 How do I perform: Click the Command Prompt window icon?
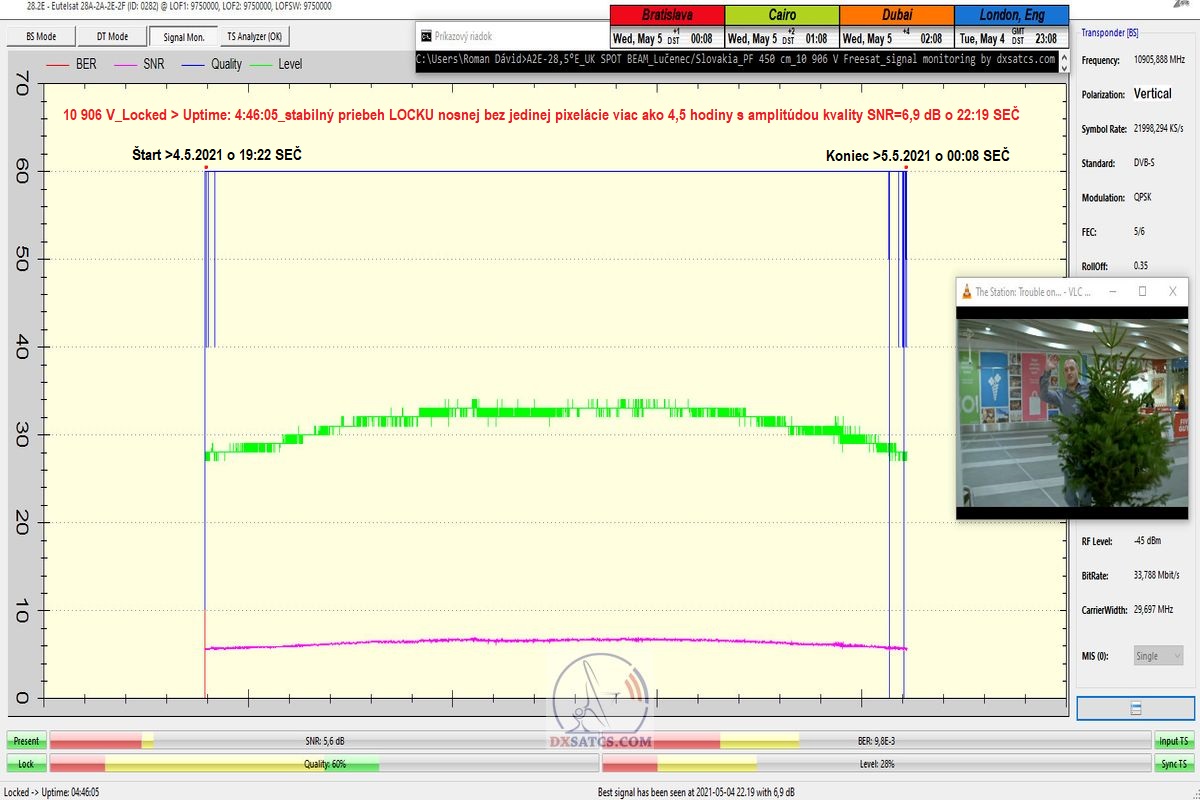click(426, 35)
